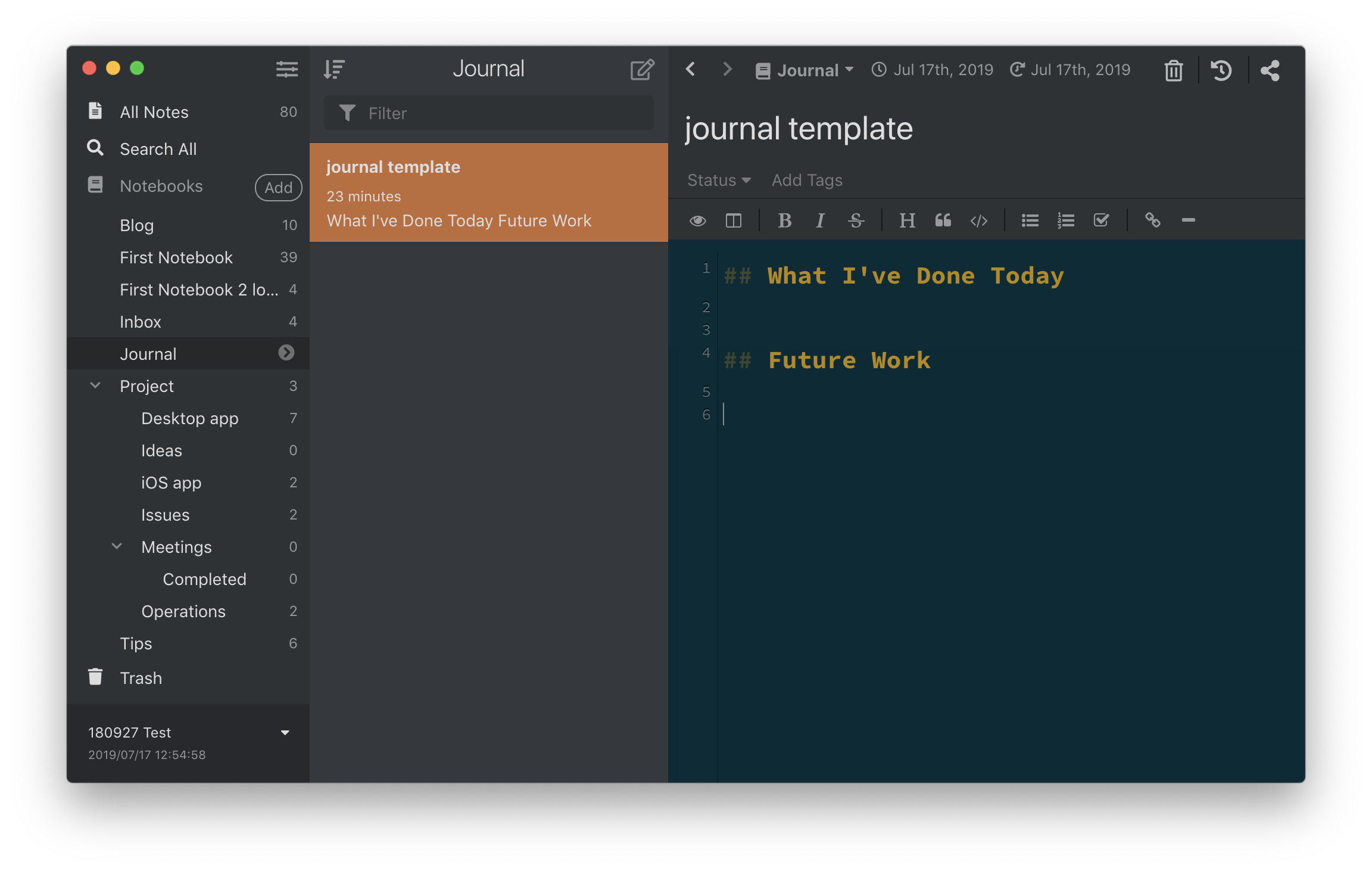Select the Journal notebook in sidebar
Viewport: 1372px width, 871px height.
click(147, 353)
